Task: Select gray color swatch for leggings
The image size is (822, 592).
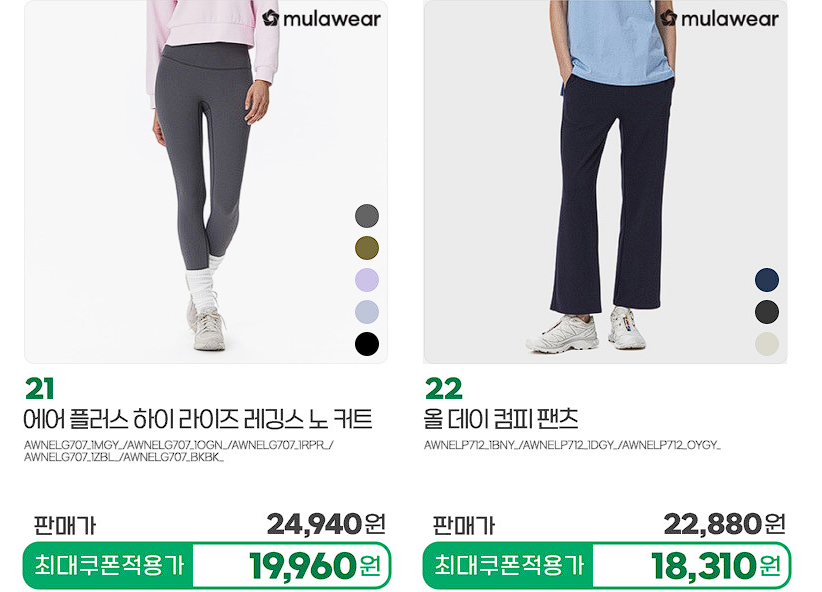Action: click(367, 216)
